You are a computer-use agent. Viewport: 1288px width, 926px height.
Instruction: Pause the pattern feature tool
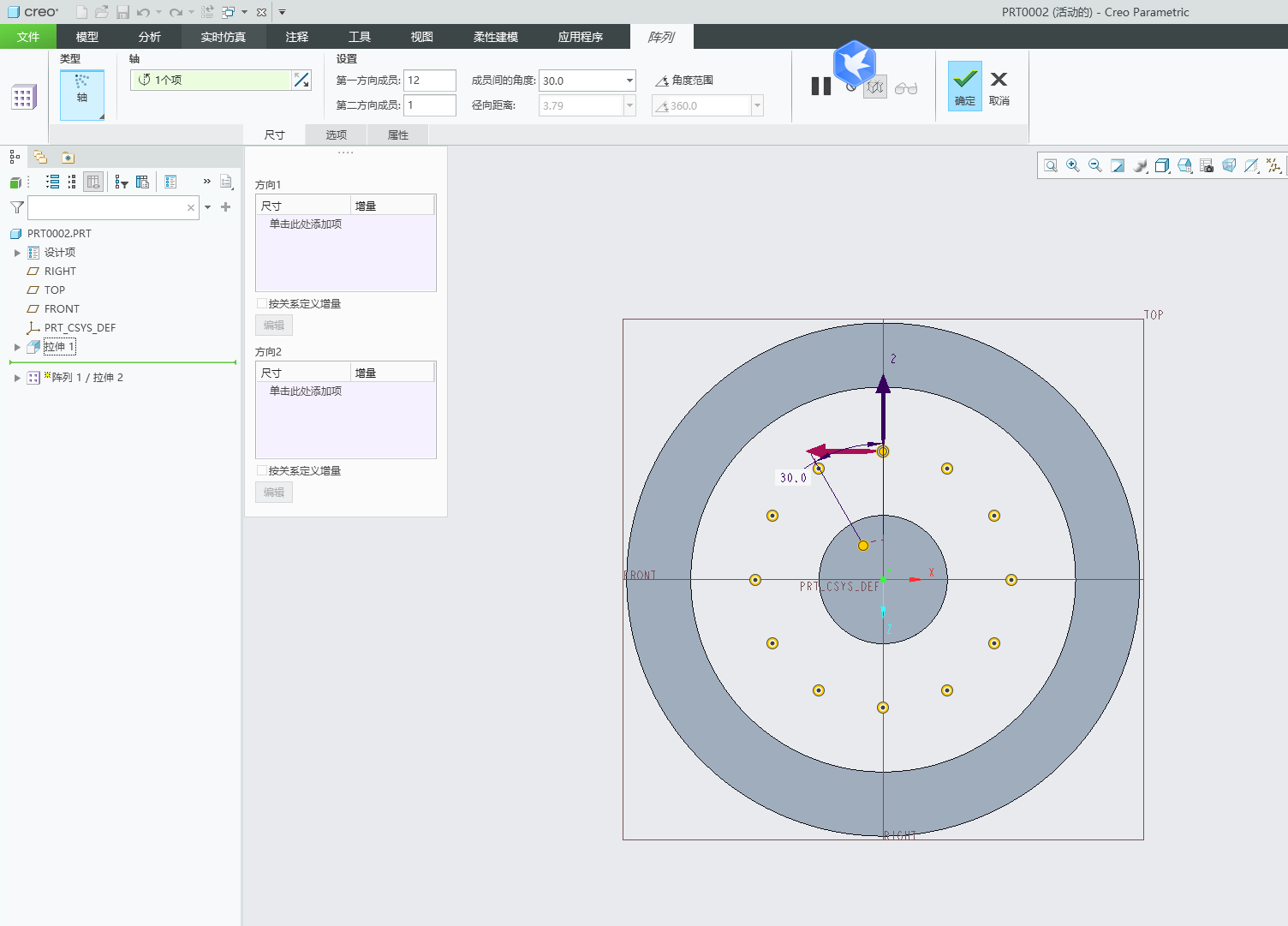tap(821, 87)
